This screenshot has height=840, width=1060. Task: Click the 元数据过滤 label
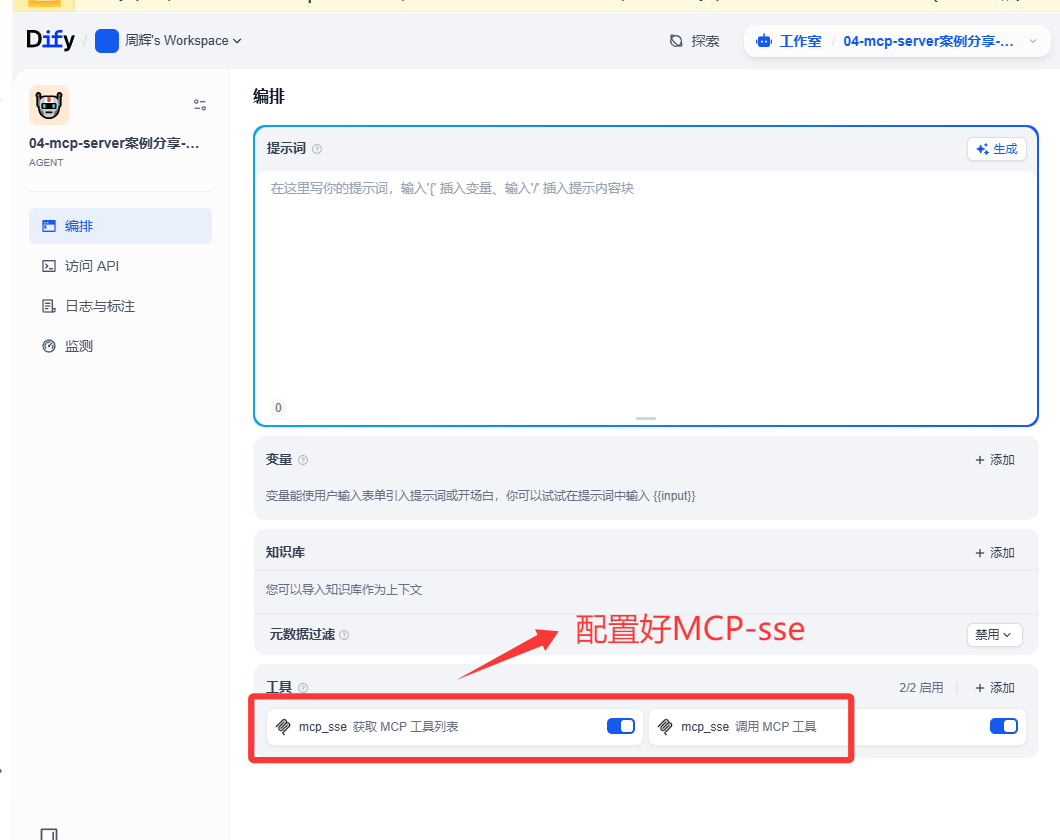[302, 634]
